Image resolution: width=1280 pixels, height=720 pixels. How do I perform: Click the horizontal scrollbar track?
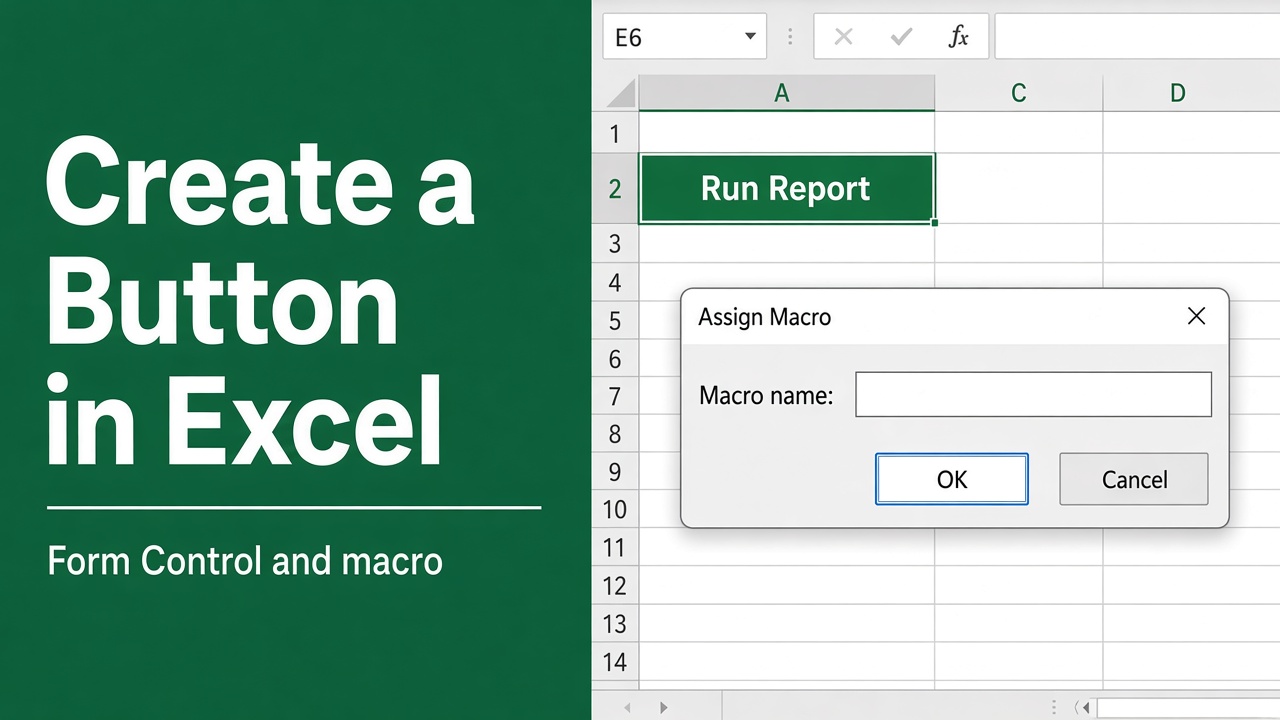[1188, 707]
